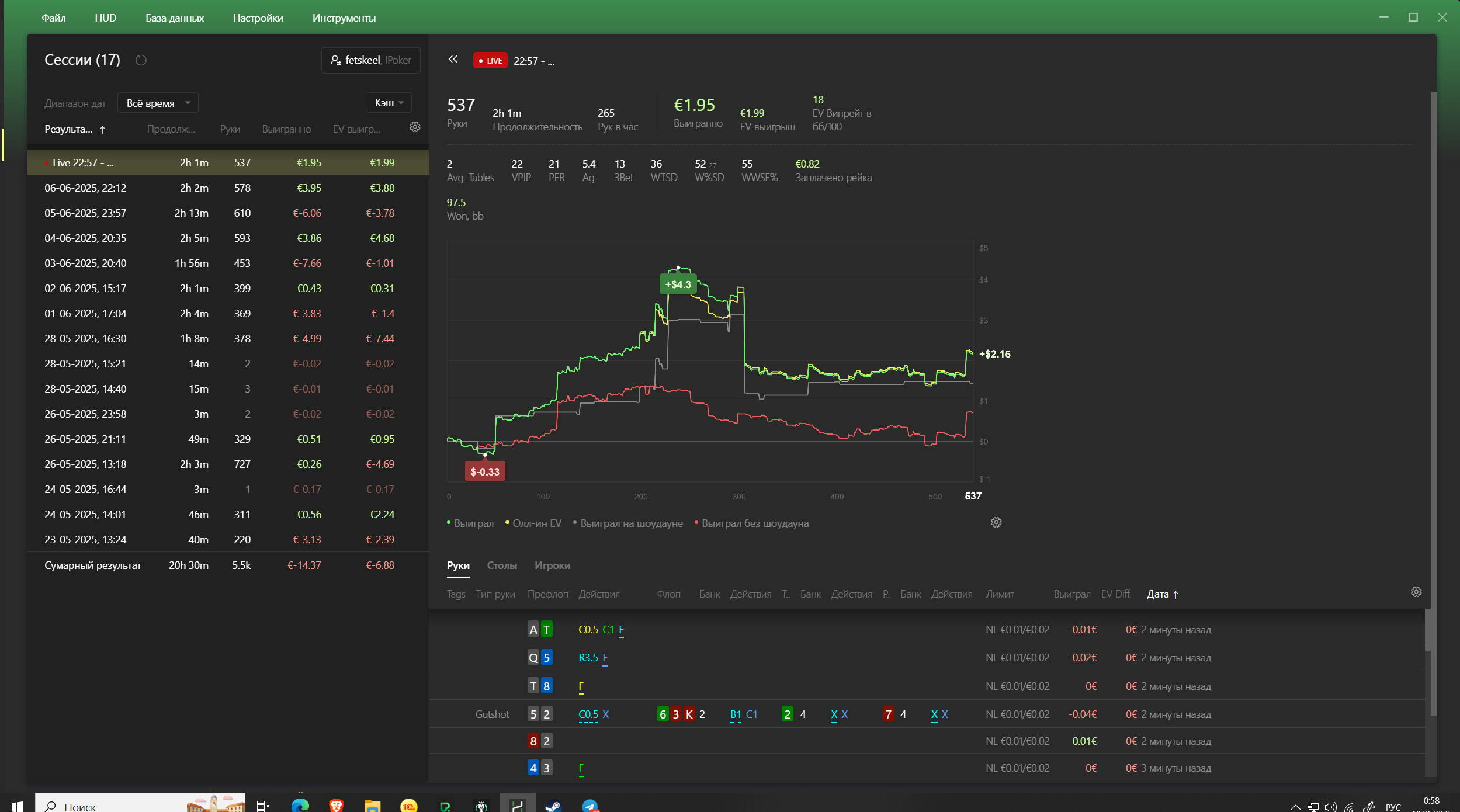Toggle Выиграл на шоудауне graph line
The width and height of the screenshot is (1460, 812).
pyautogui.click(x=628, y=523)
